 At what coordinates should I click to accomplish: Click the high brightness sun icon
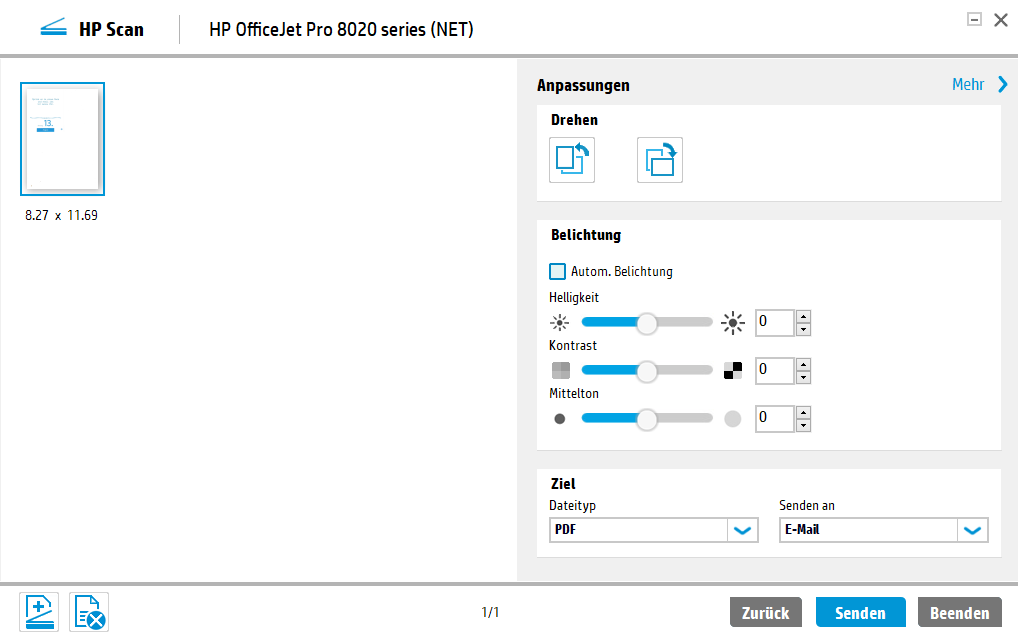coord(733,323)
